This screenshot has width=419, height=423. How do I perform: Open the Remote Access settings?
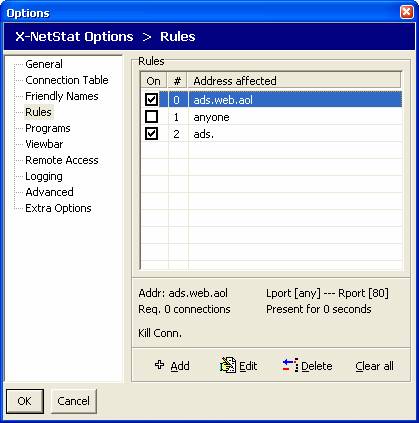(62, 160)
